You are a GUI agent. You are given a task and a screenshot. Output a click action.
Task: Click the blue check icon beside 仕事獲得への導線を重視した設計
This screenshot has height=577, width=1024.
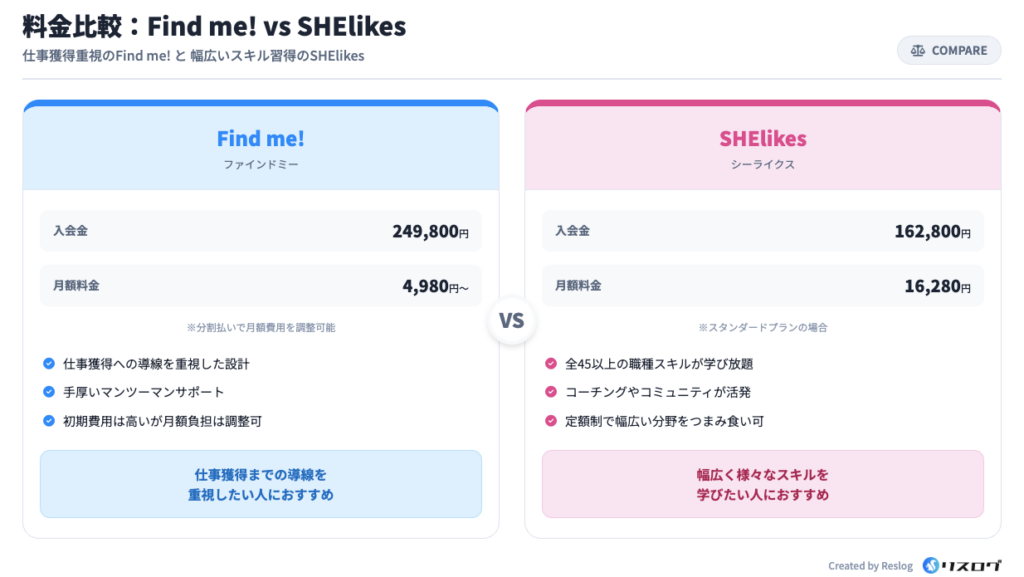coord(49,364)
